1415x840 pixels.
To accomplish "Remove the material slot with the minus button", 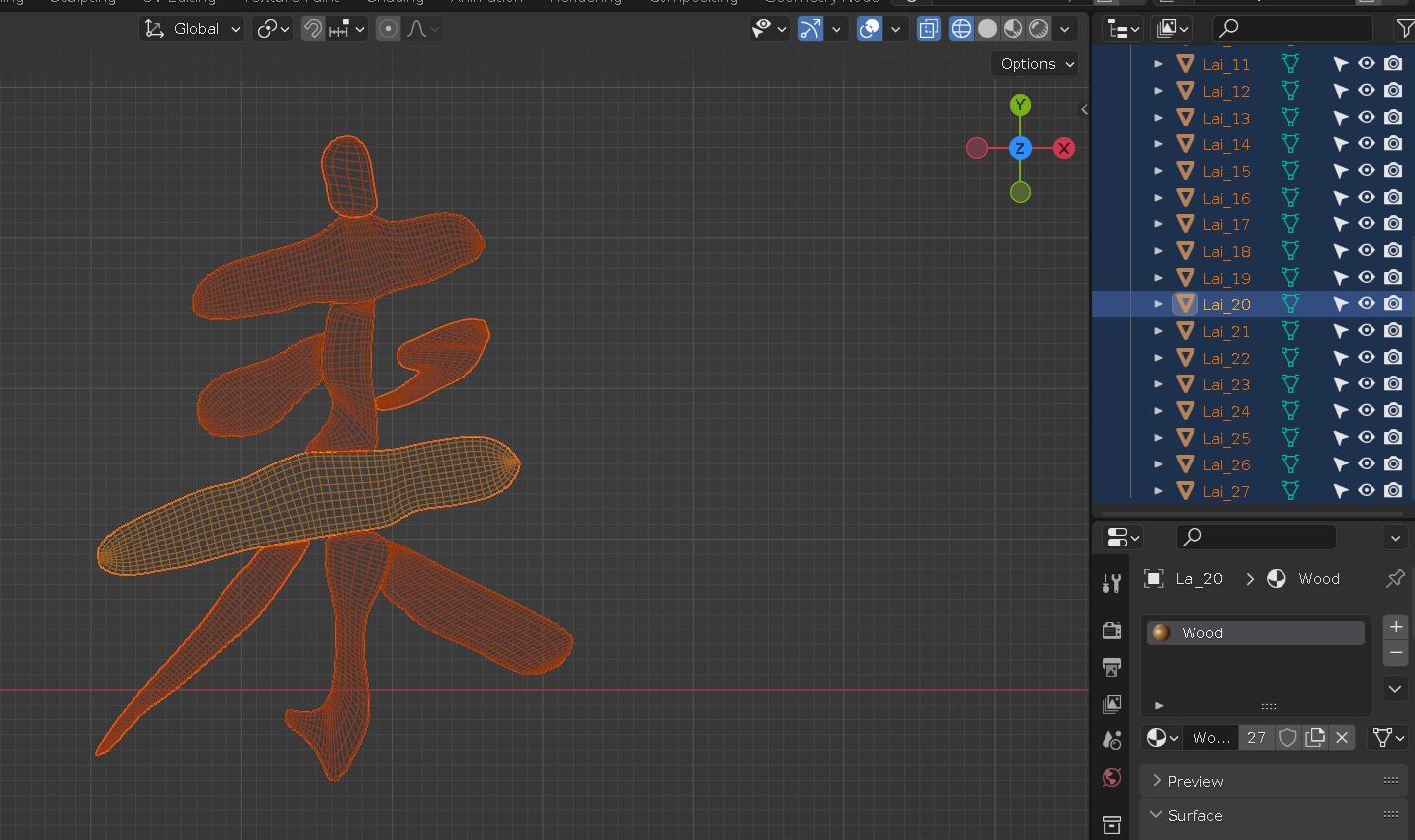I will 1396,653.
